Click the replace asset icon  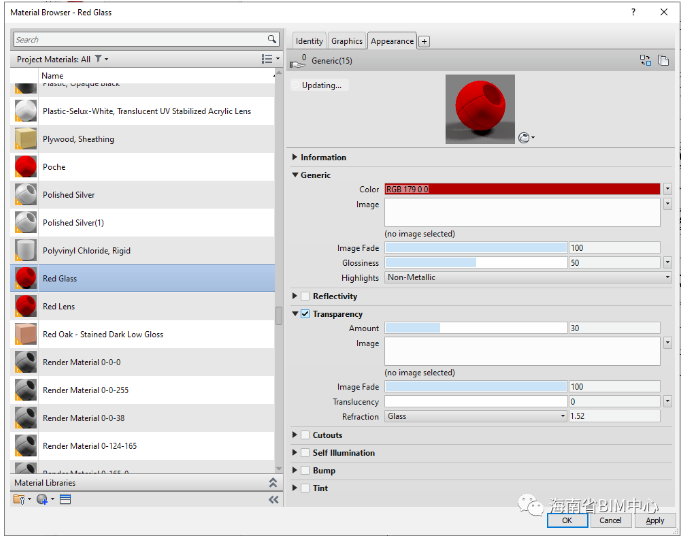click(x=647, y=61)
